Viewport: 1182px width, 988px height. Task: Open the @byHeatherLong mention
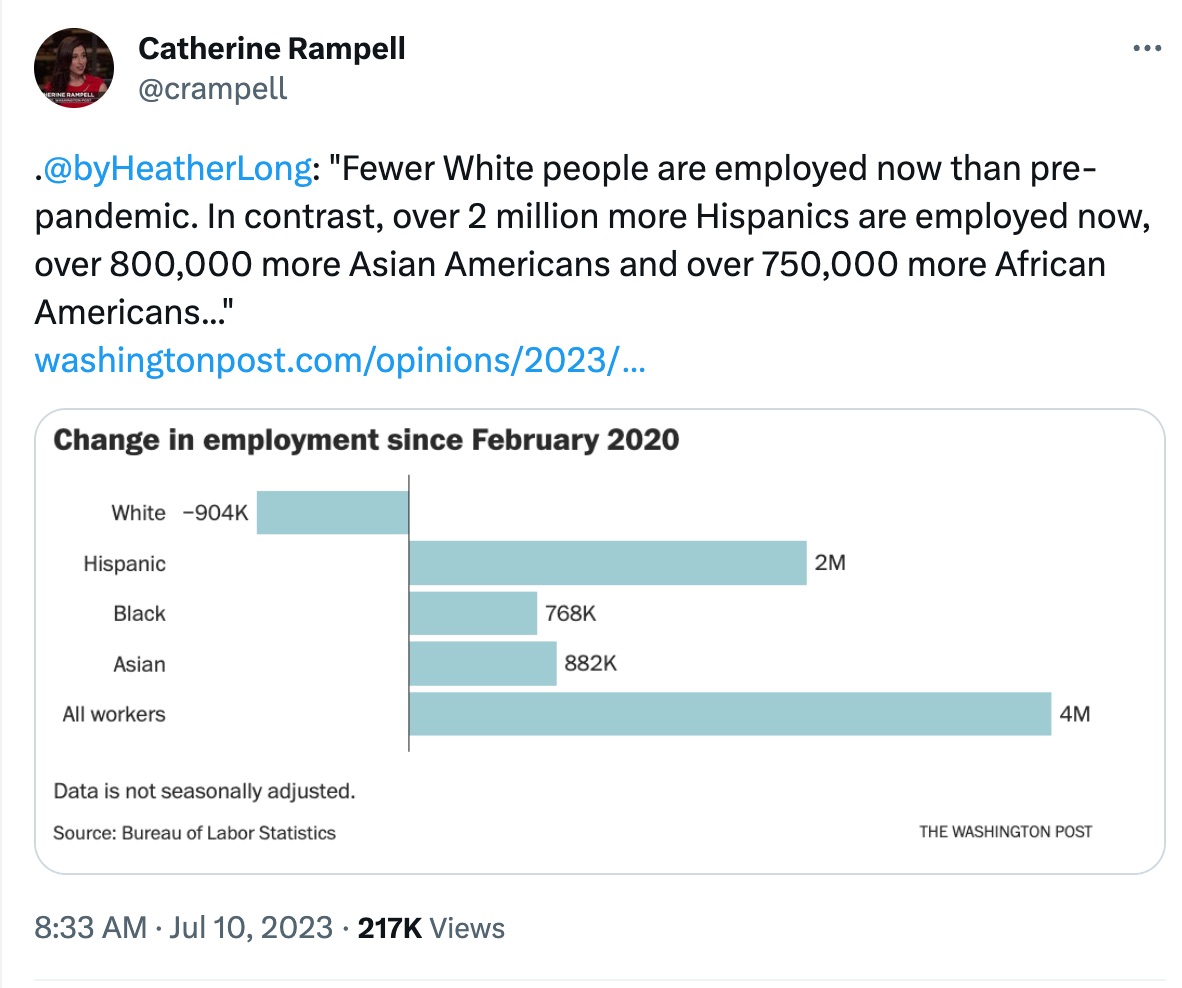click(177, 169)
